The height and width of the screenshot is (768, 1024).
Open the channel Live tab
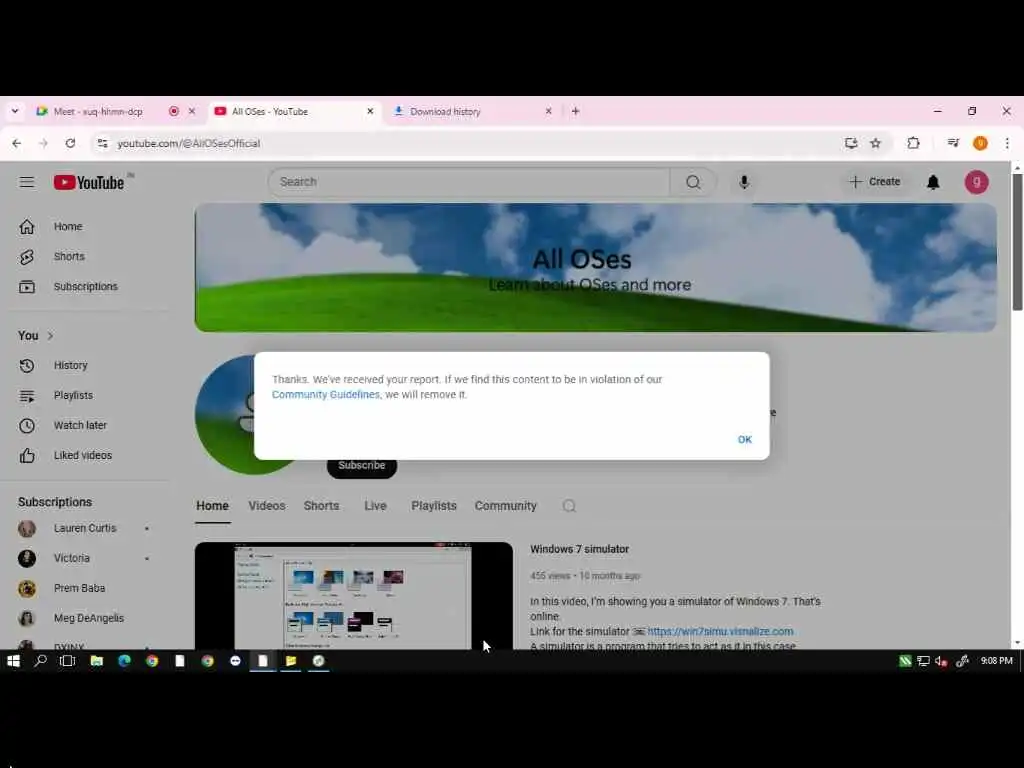click(x=376, y=506)
